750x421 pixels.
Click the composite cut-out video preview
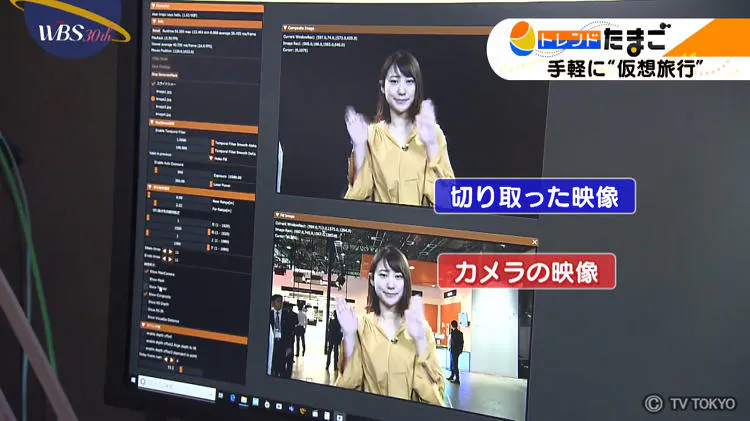pyautogui.click(x=411, y=124)
